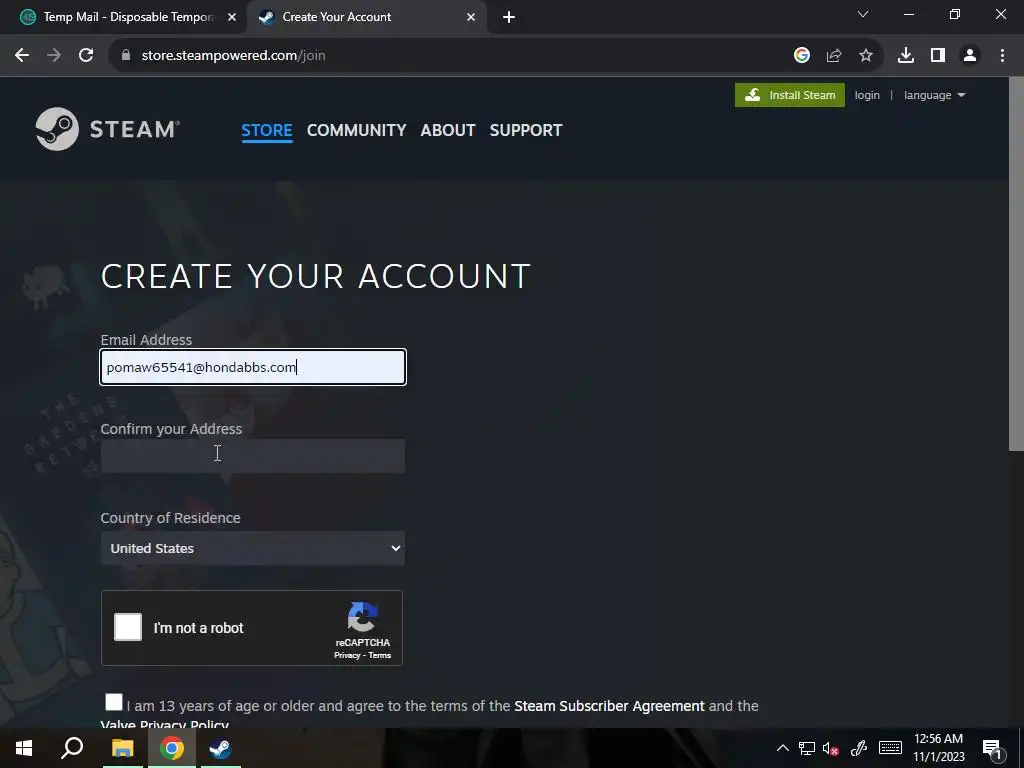Screen dimensions: 1024x768
Task: Click the network tray icon
Action: pos(807,748)
